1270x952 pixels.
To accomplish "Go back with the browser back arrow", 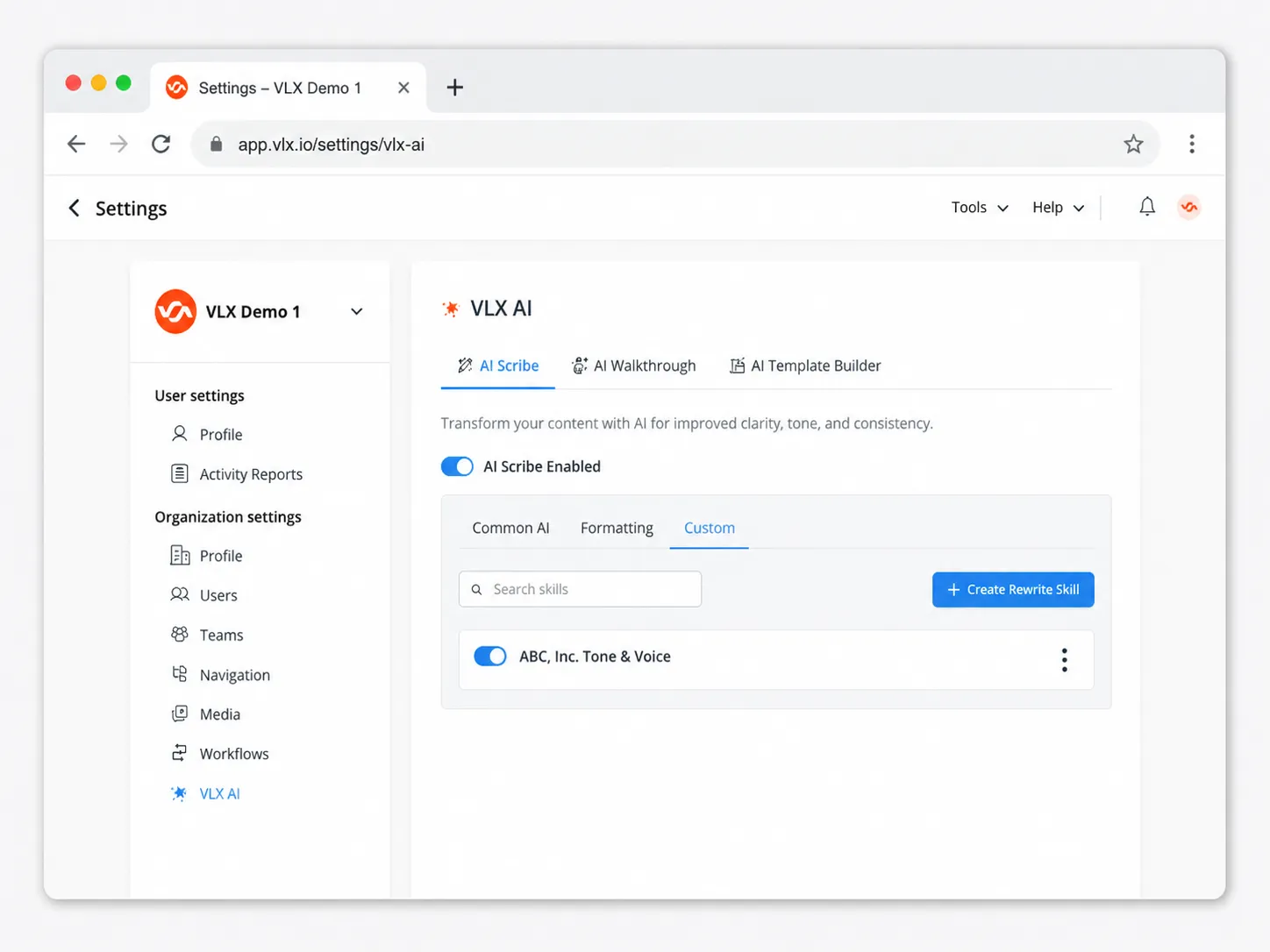I will point(76,144).
